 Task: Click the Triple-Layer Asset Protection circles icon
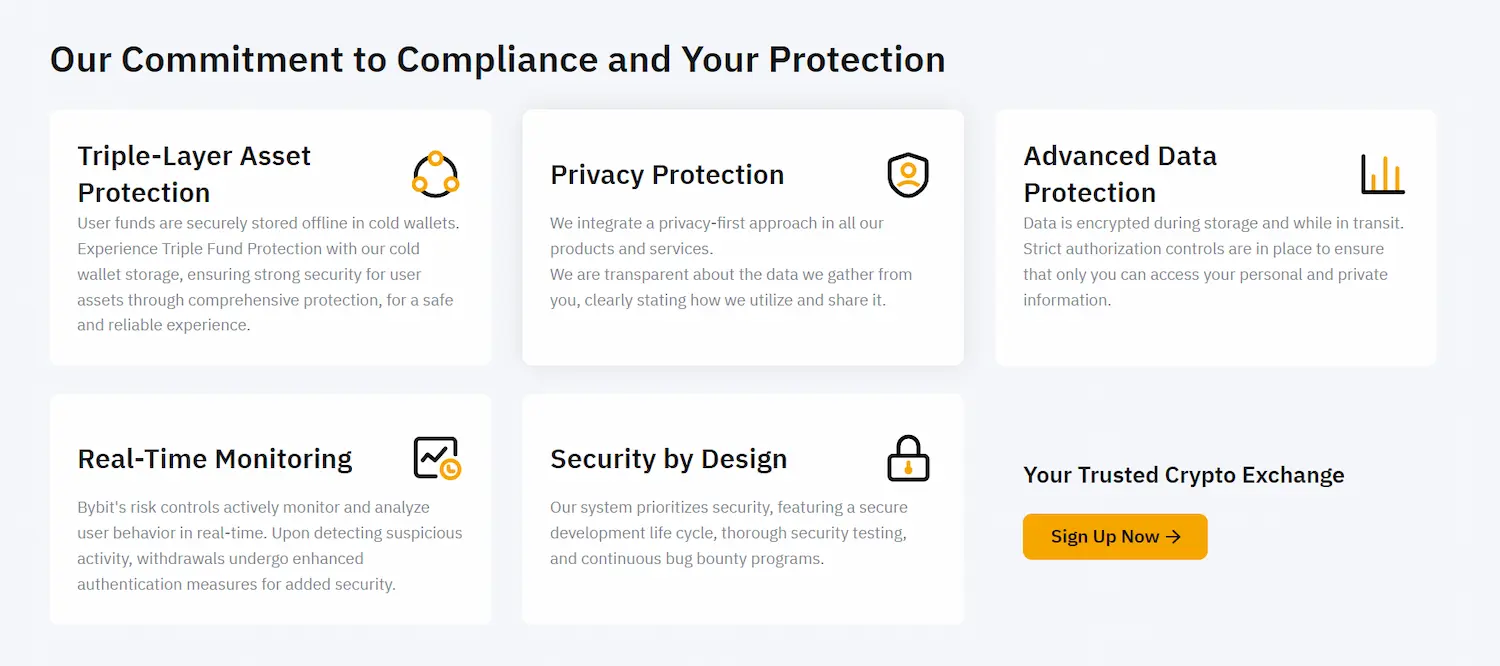(x=436, y=174)
